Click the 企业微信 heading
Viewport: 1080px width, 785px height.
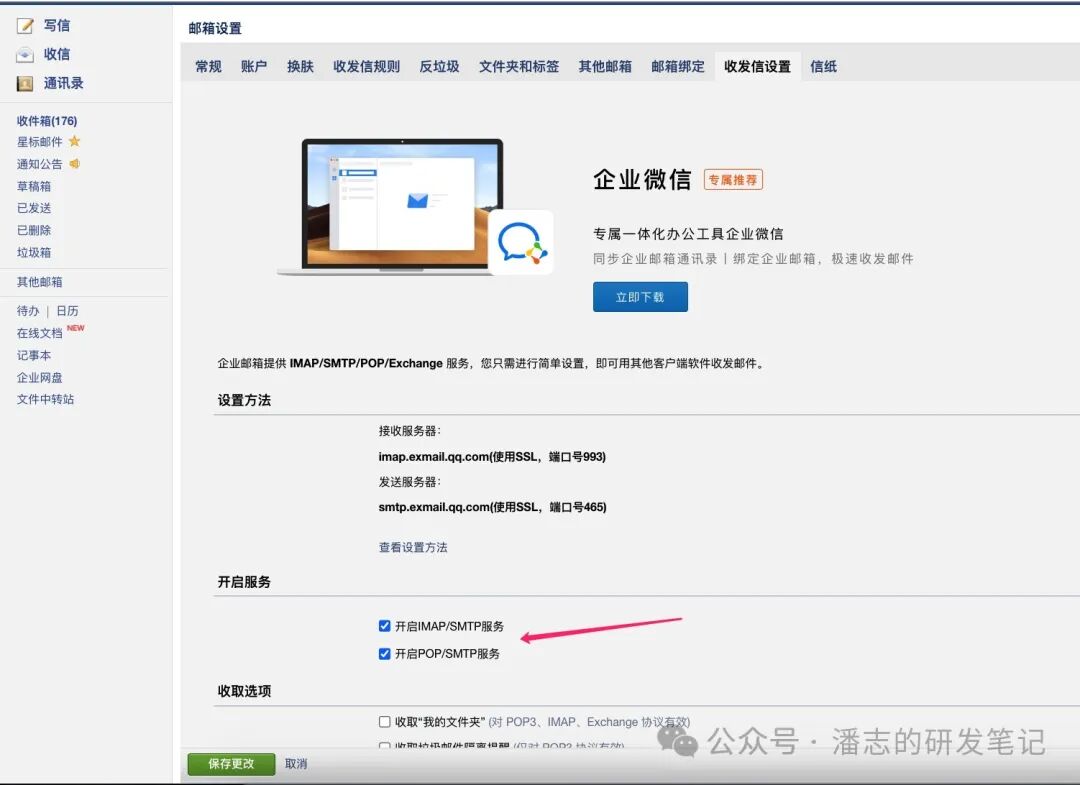pos(642,180)
